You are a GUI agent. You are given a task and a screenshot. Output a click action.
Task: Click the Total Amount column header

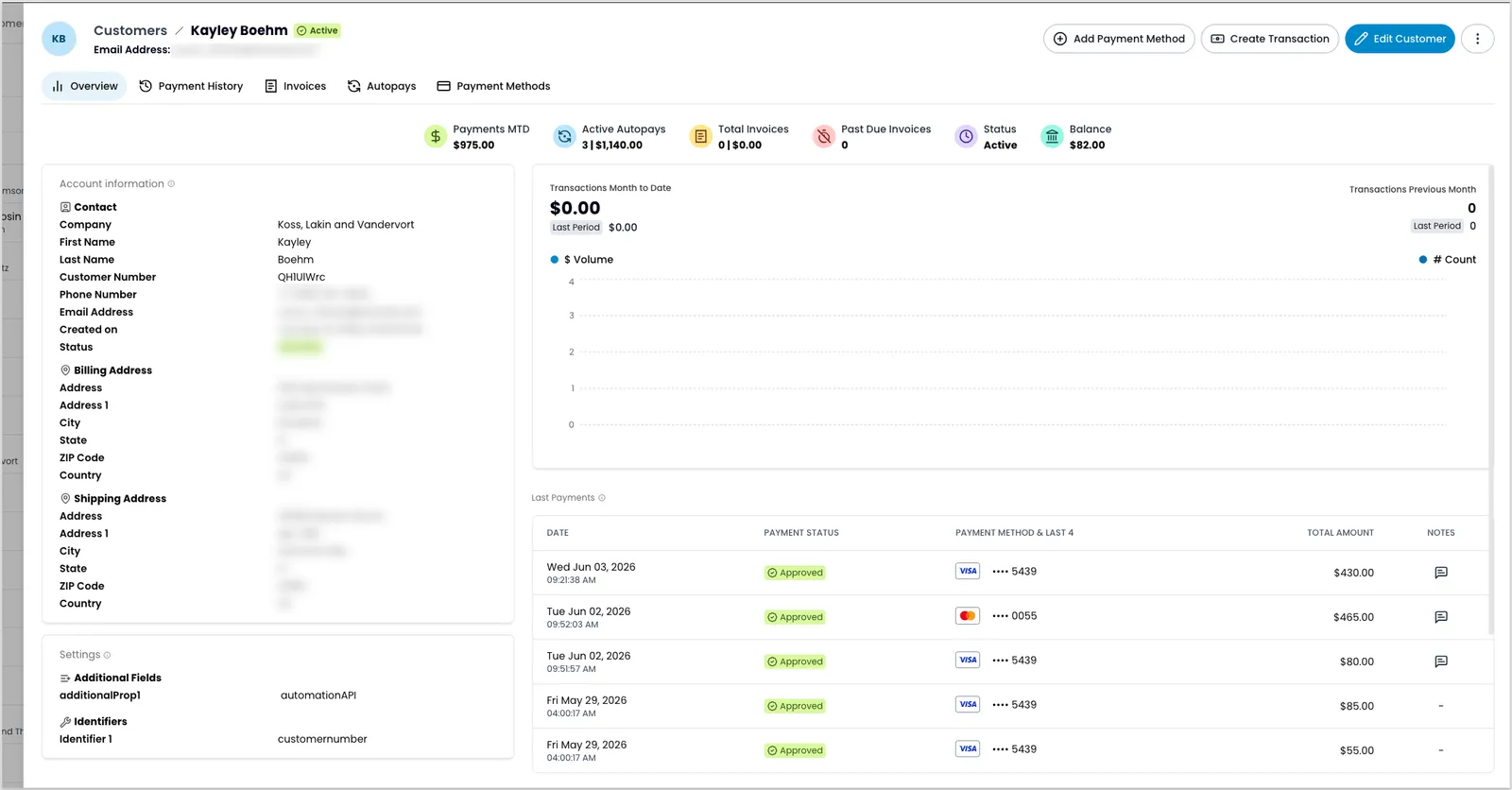(x=1340, y=533)
